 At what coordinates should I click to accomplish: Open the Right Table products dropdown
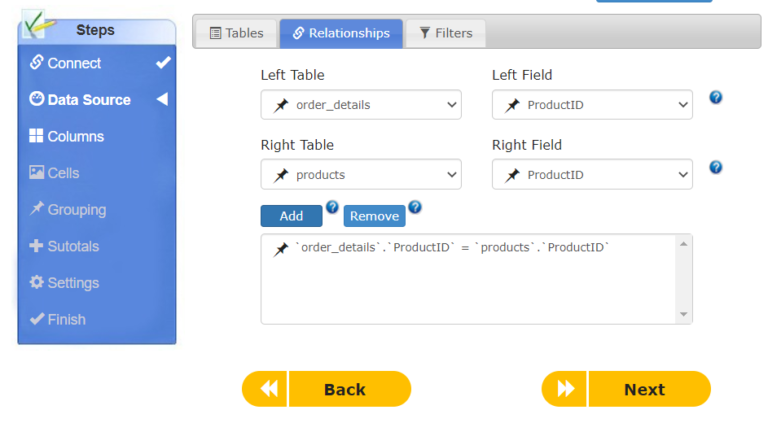tap(361, 174)
